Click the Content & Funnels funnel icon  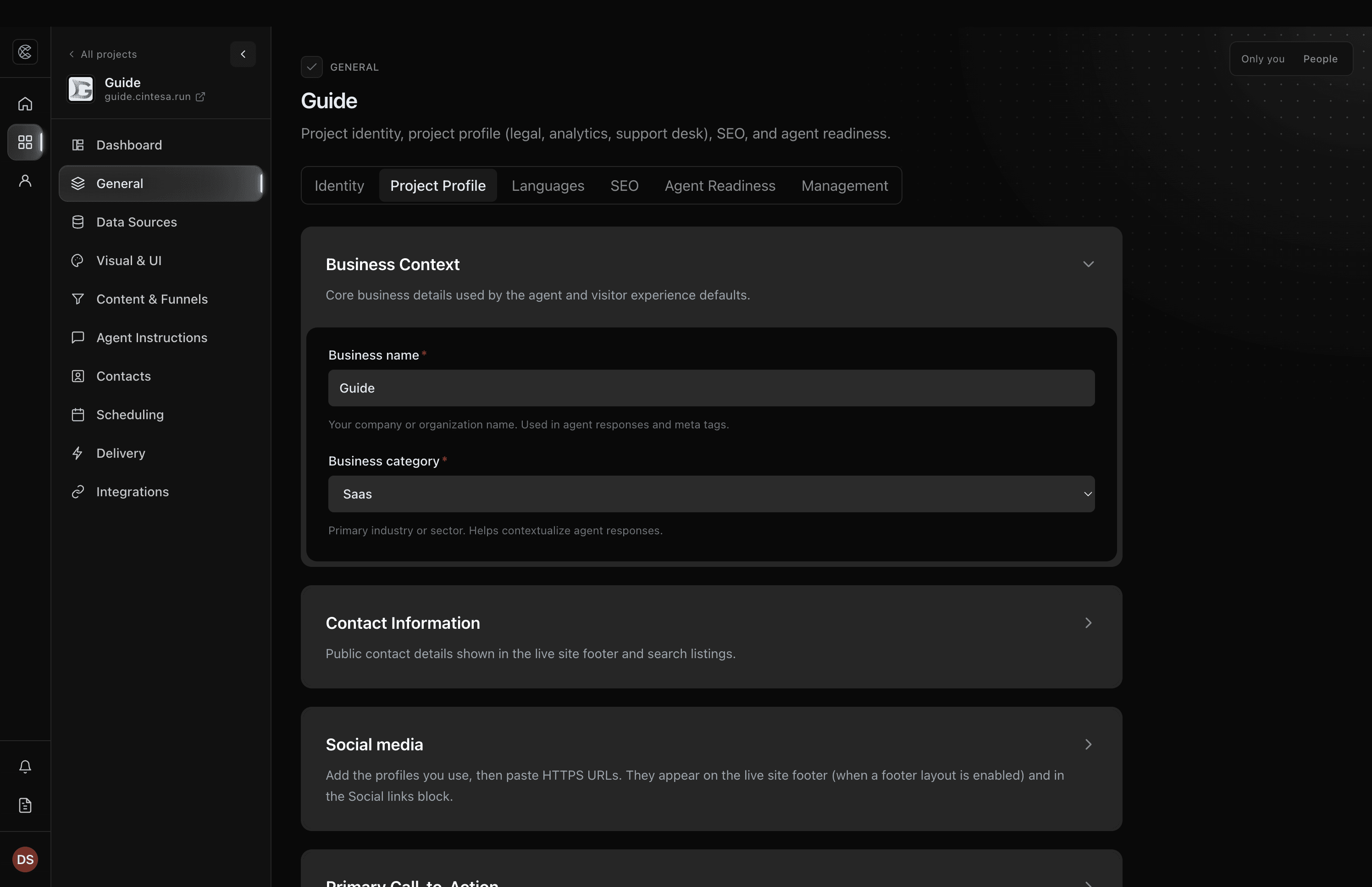(78, 299)
